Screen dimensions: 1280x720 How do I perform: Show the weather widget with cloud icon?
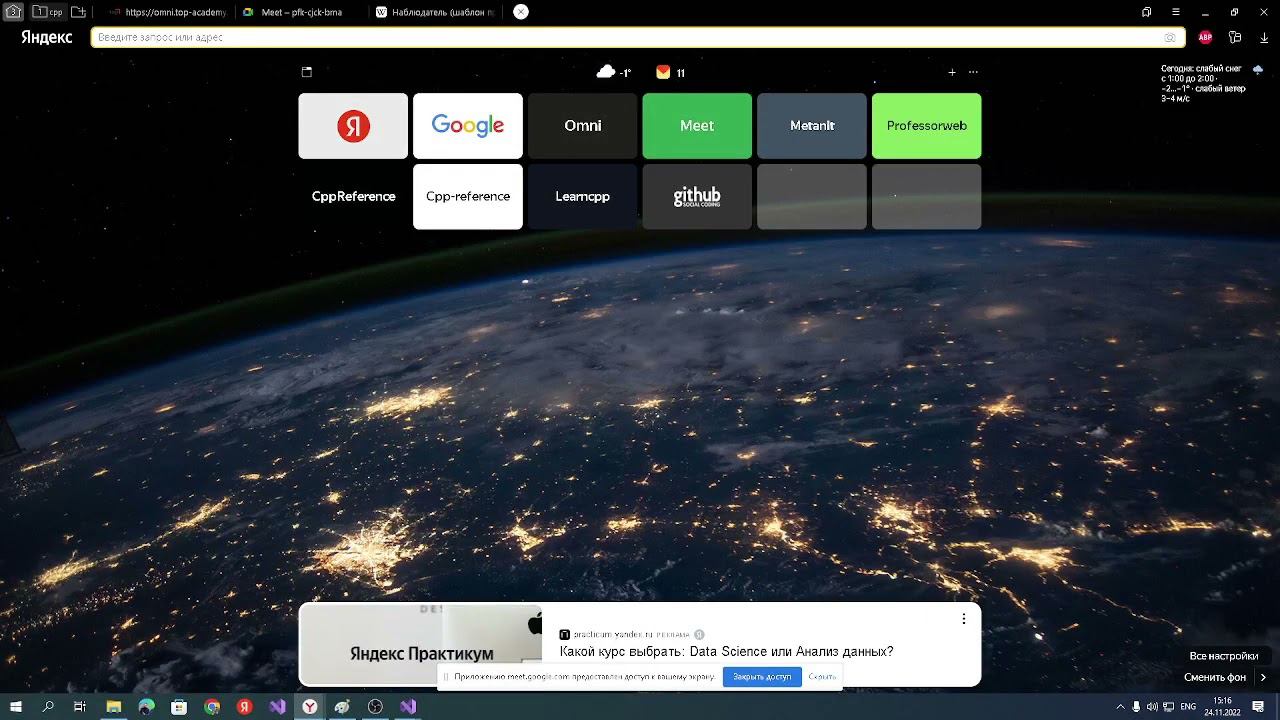pyautogui.click(x=613, y=72)
